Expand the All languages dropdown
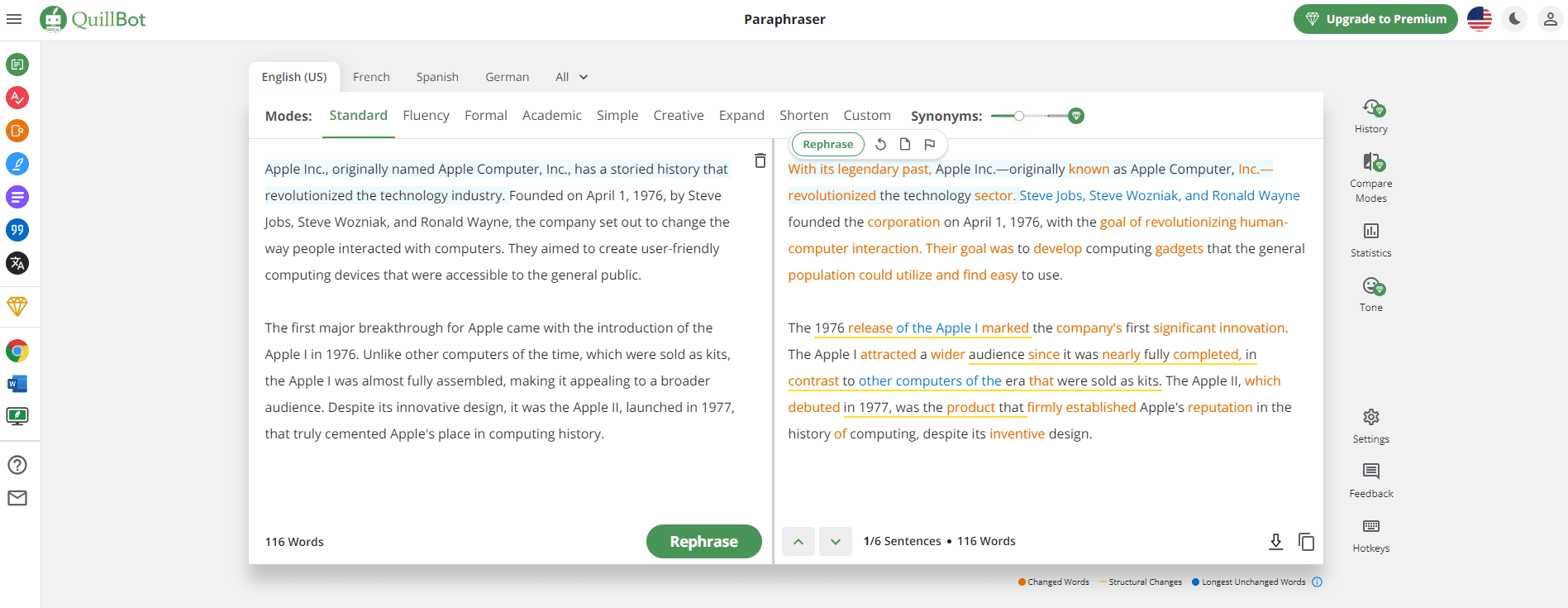Viewport: 1568px width, 608px height. pyautogui.click(x=571, y=77)
